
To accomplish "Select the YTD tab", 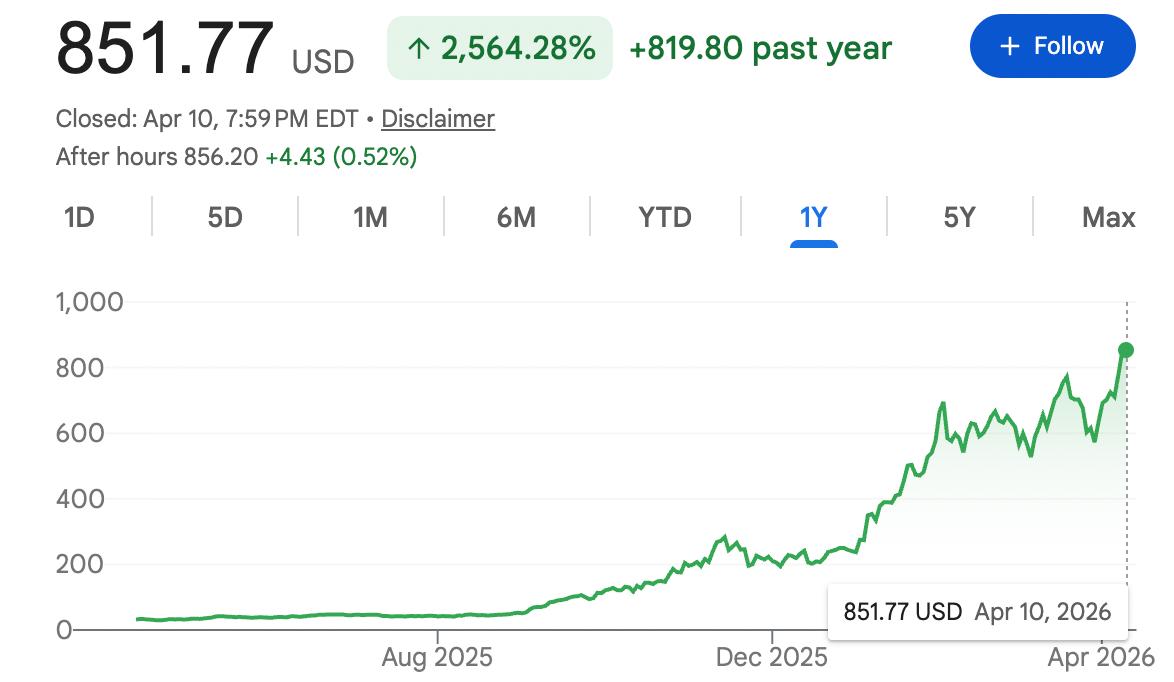I will click(665, 217).
